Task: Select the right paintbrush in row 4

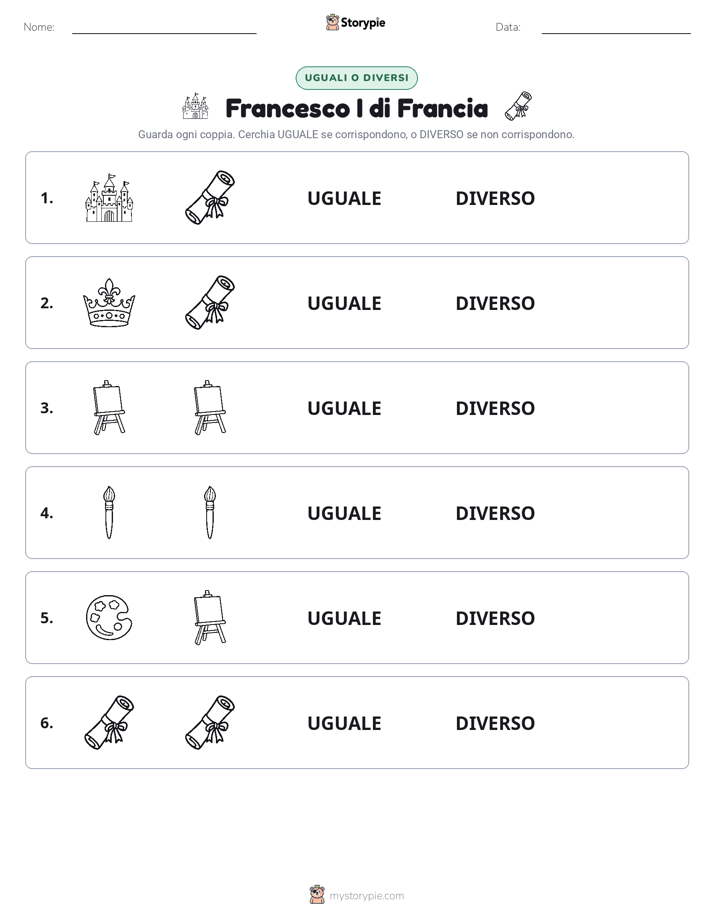Action: click(x=210, y=513)
